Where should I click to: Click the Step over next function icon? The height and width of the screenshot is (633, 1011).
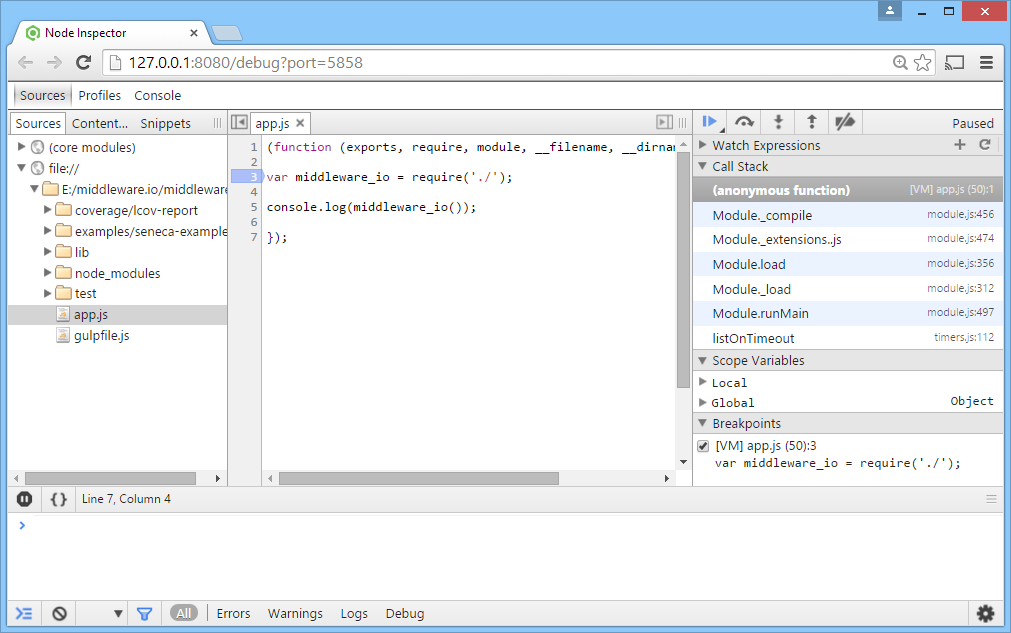[743, 122]
